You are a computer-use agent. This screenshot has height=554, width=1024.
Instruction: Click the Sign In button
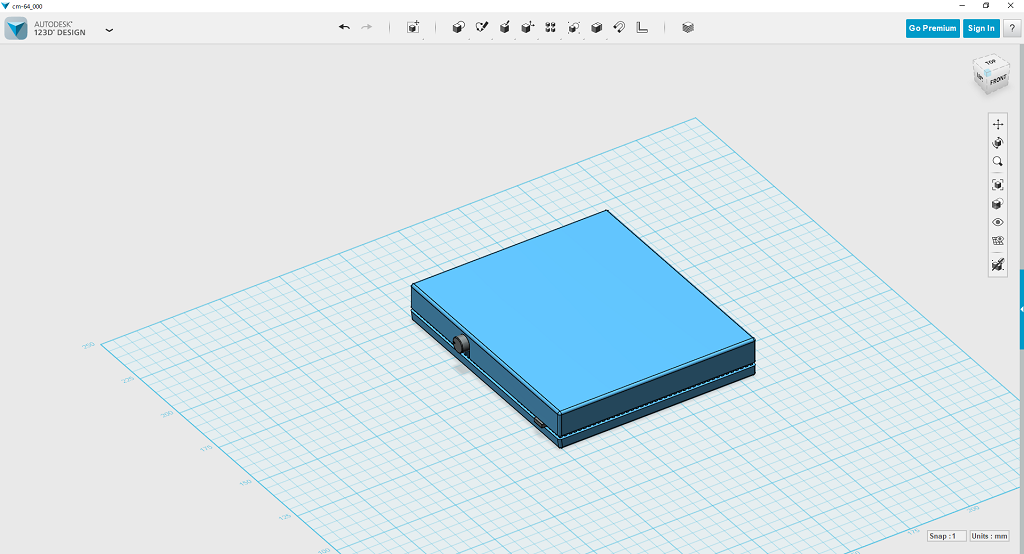[x=981, y=28]
